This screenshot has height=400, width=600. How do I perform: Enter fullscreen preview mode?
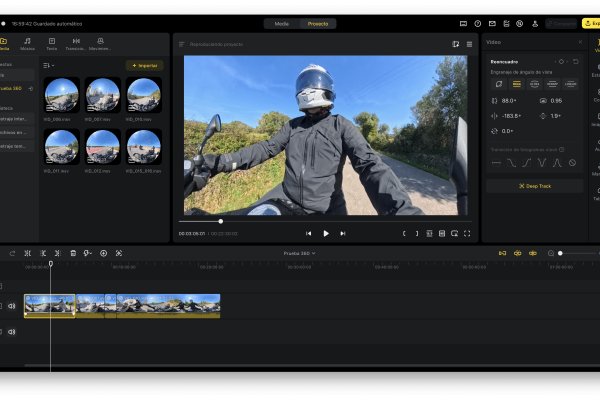(466, 233)
